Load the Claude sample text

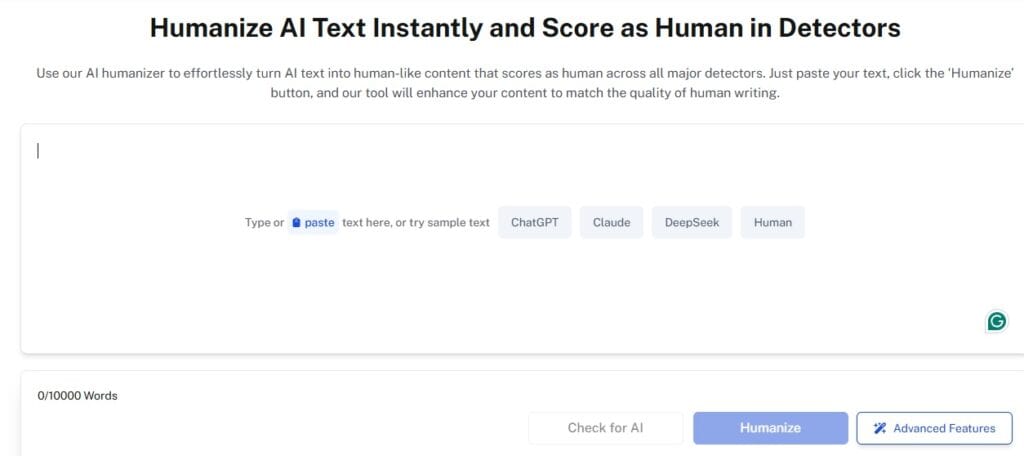(611, 222)
